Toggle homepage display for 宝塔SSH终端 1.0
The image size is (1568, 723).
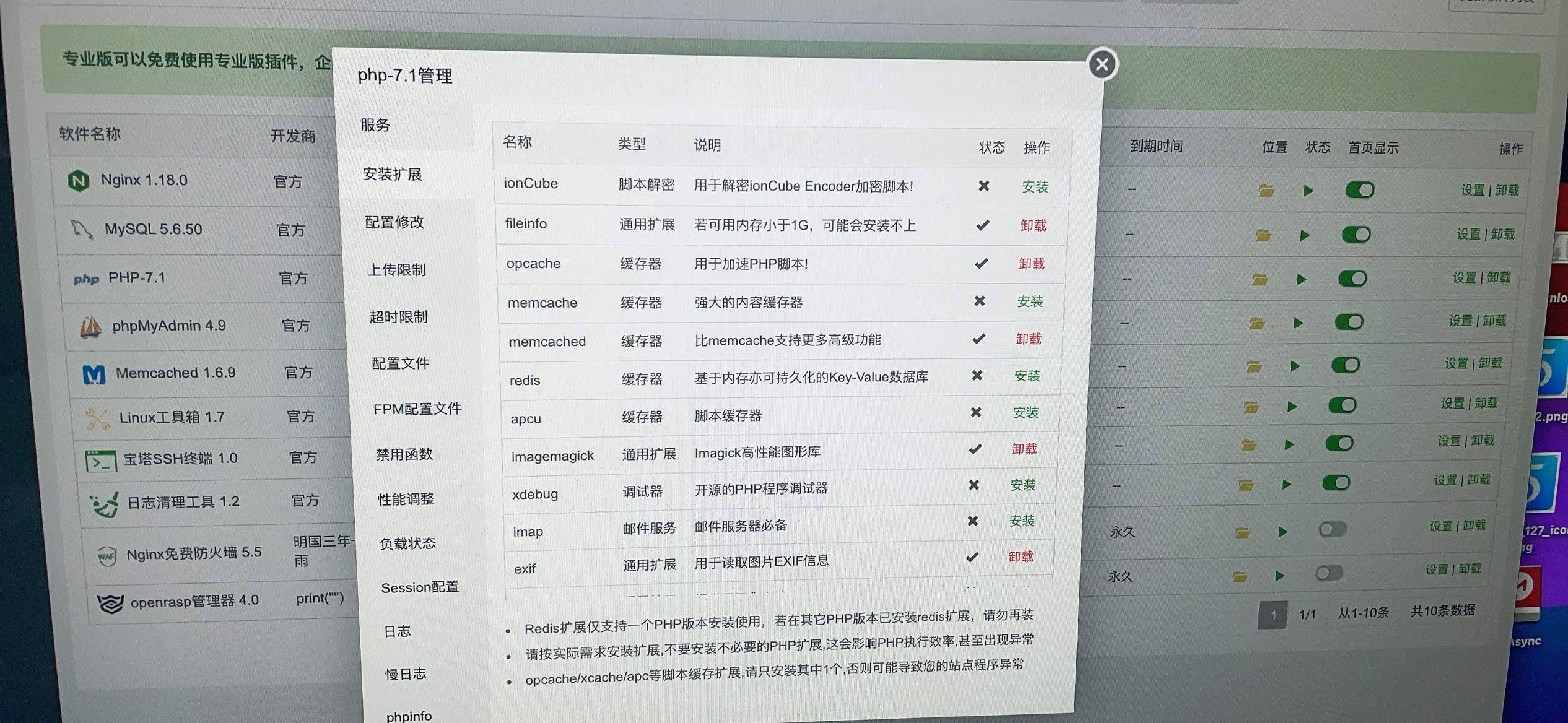tap(1339, 443)
